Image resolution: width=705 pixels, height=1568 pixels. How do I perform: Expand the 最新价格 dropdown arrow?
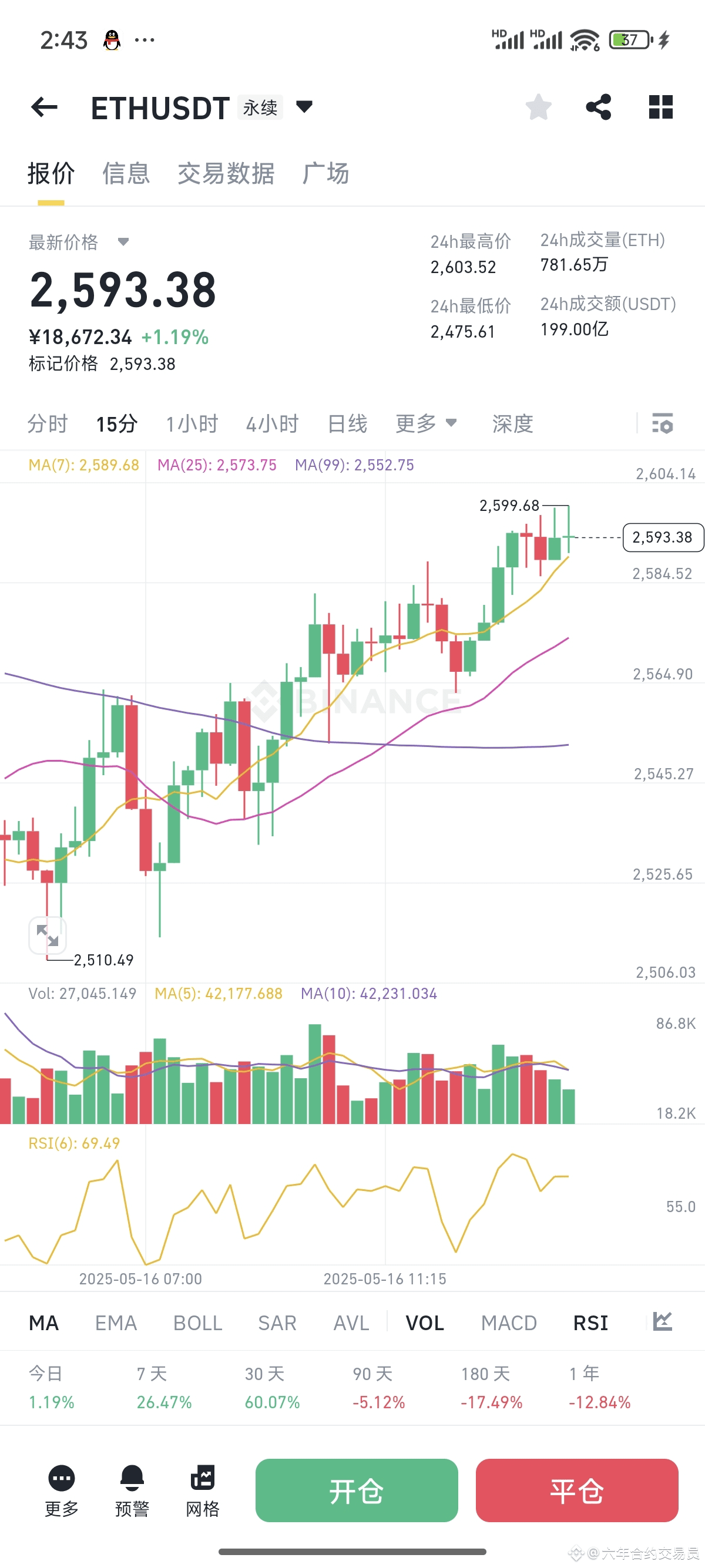point(123,241)
